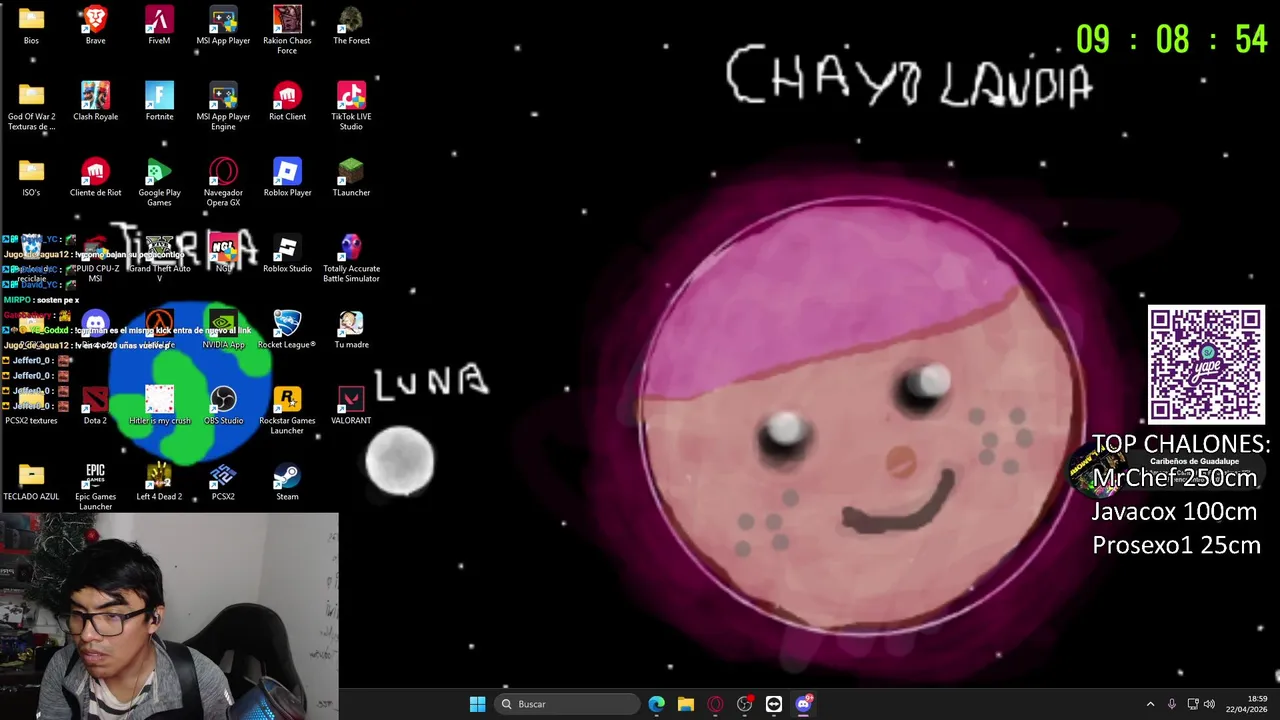Viewport: 1280px width, 720px height.
Task: Switch to Opera GX on taskbar
Action: [715, 704]
